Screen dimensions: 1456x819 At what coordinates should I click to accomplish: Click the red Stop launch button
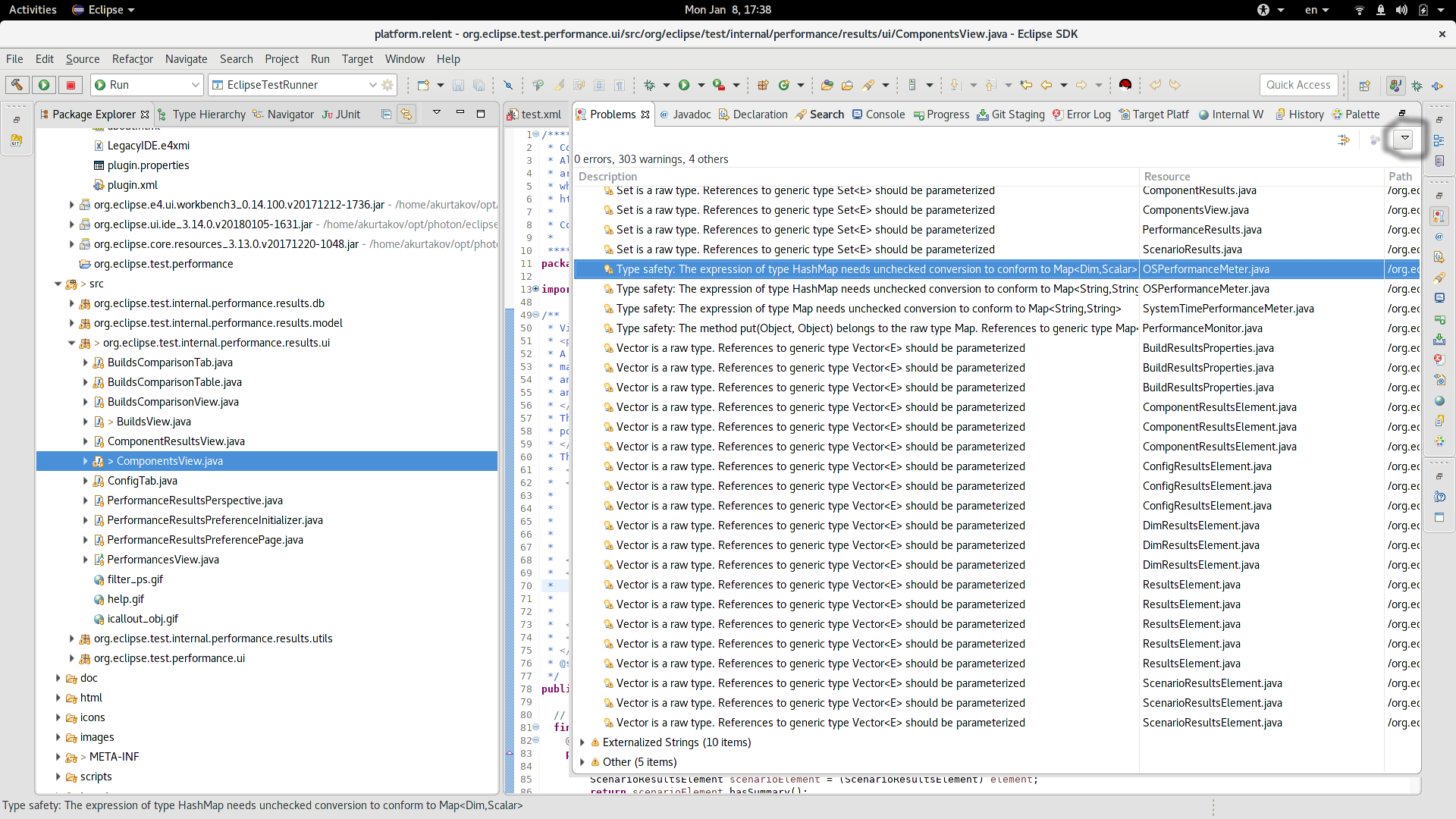[x=71, y=85]
